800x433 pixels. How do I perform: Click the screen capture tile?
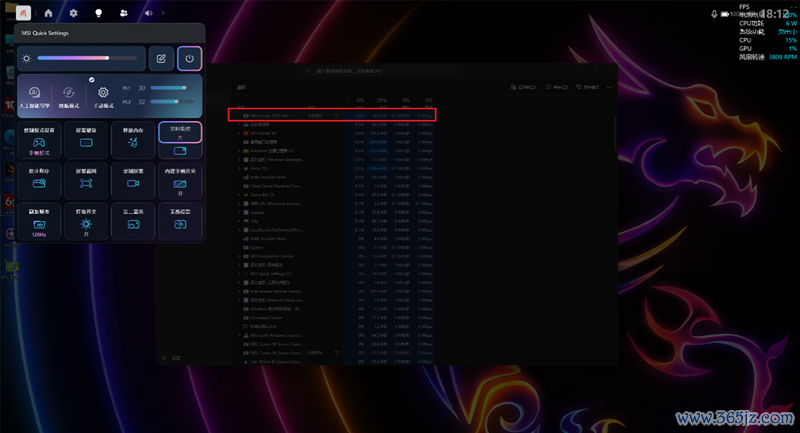pos(86,181)
